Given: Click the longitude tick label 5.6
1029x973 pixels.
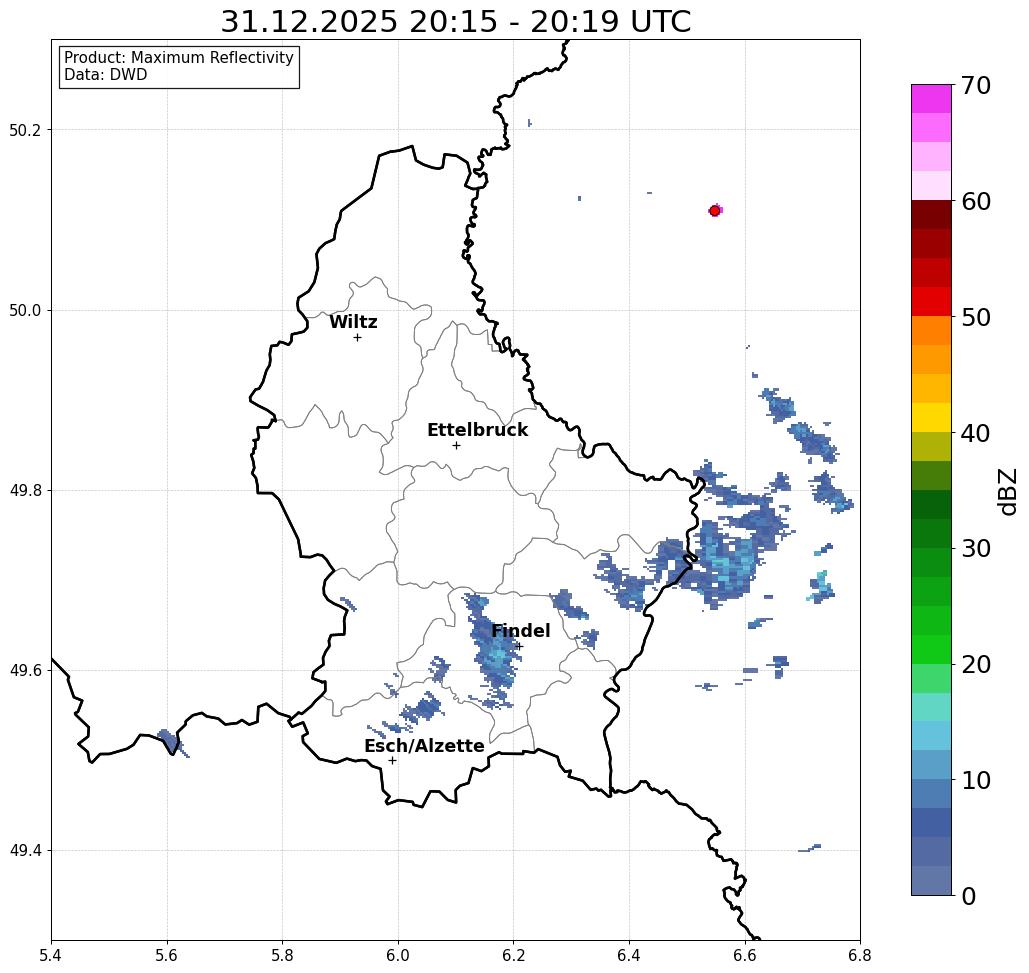Looking at the screenshot, I should point(167,955).
